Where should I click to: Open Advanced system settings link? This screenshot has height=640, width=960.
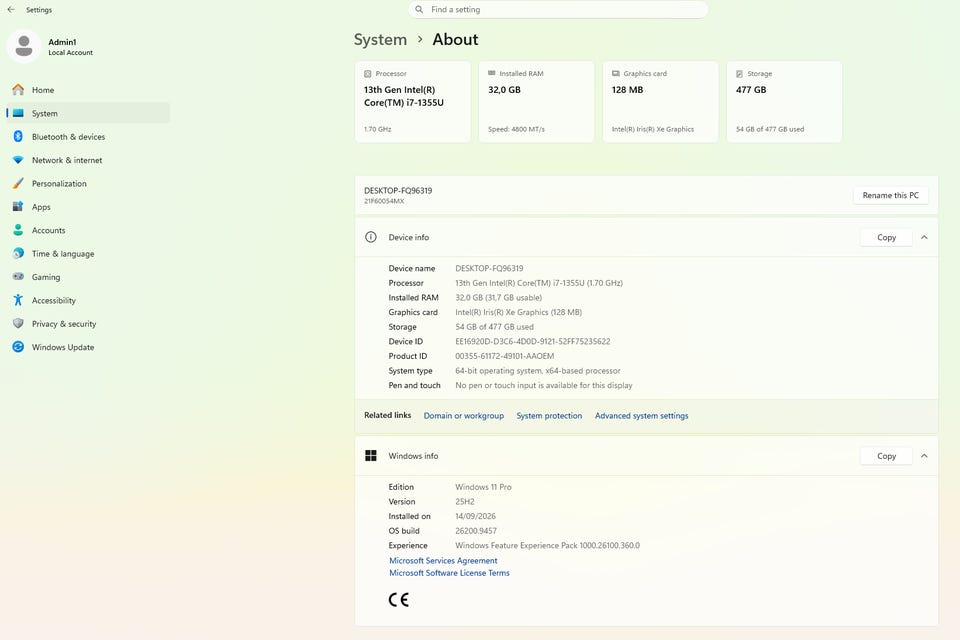point(642,416)
